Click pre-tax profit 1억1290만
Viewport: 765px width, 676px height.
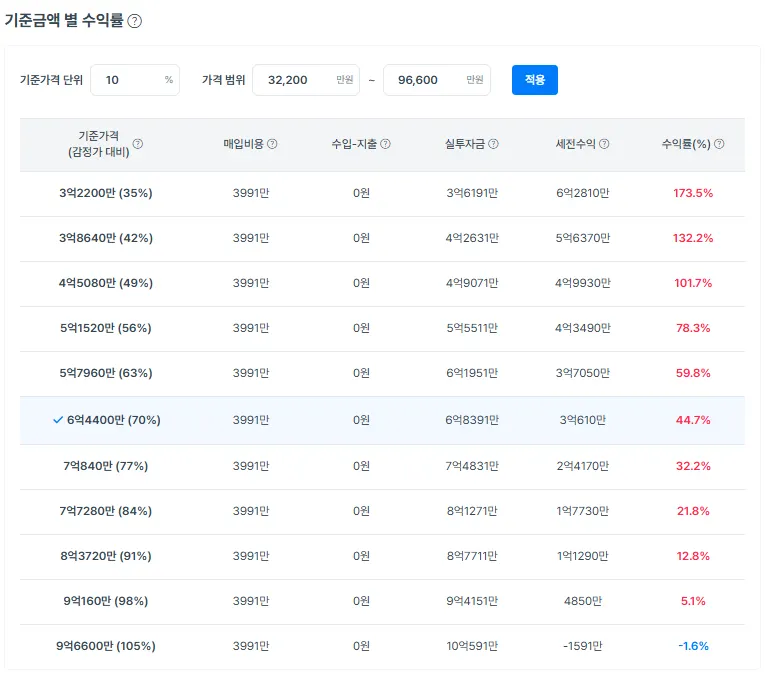(x=583, y=556)
